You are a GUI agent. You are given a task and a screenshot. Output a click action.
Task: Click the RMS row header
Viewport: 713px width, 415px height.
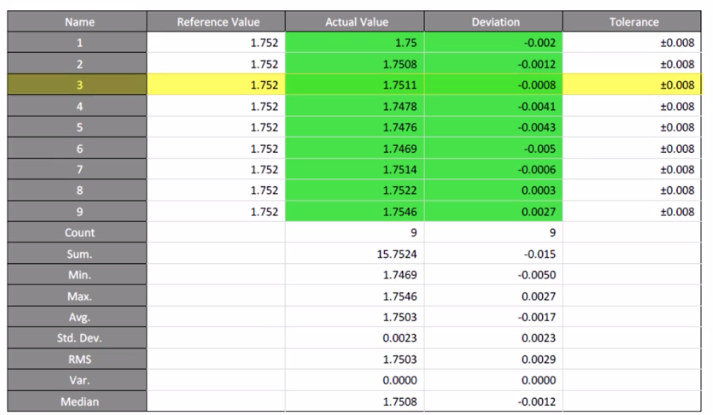(x=77, y=360)
